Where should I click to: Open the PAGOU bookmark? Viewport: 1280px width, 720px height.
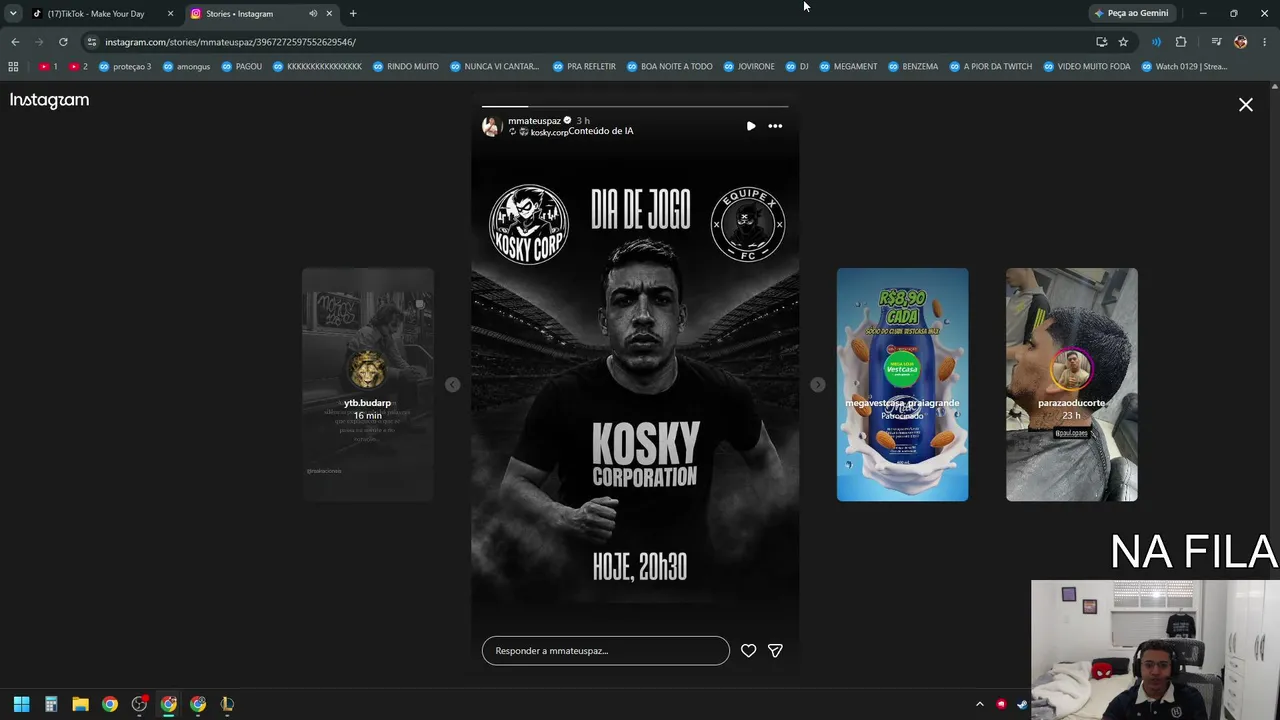[242, 67]
